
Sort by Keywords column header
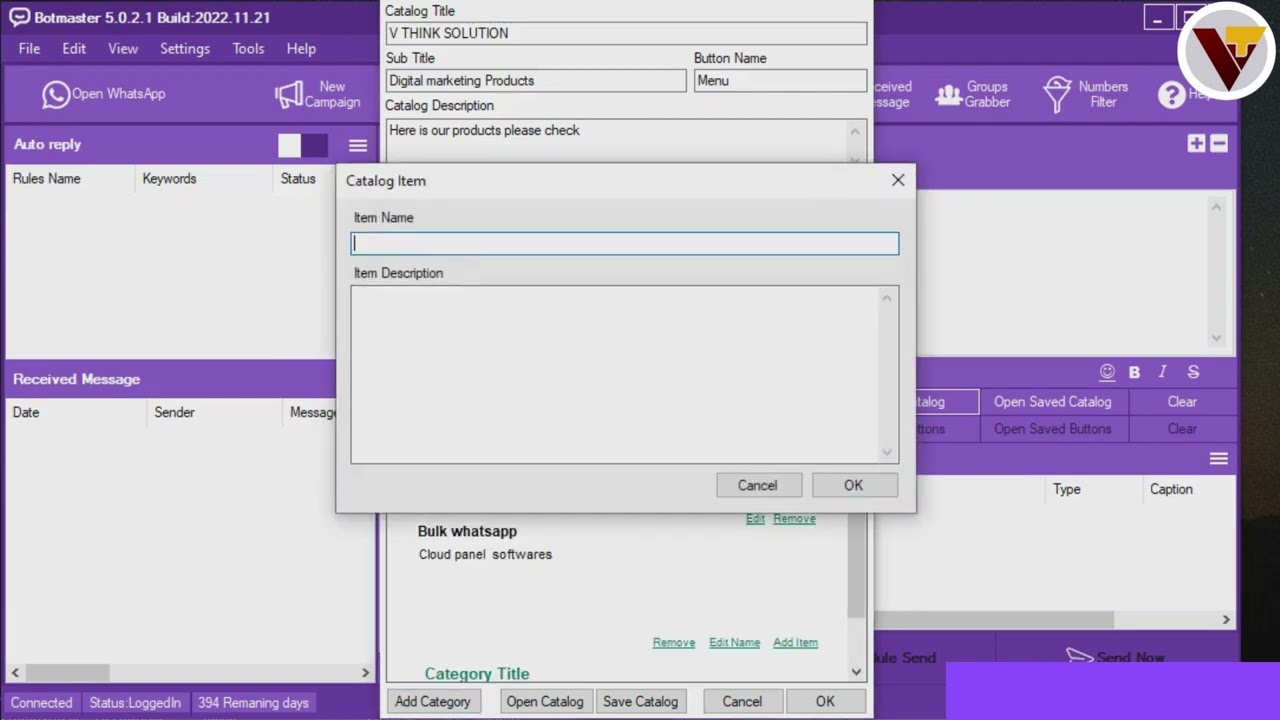click(170, 179)
